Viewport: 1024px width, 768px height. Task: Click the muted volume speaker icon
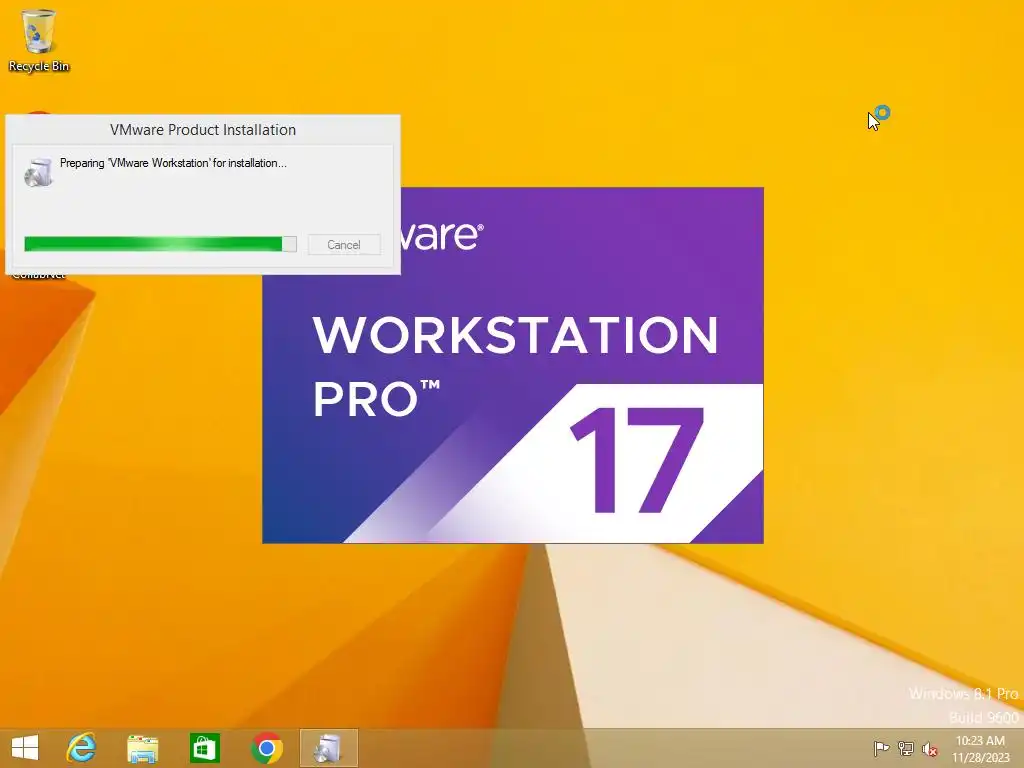[930, 748]
